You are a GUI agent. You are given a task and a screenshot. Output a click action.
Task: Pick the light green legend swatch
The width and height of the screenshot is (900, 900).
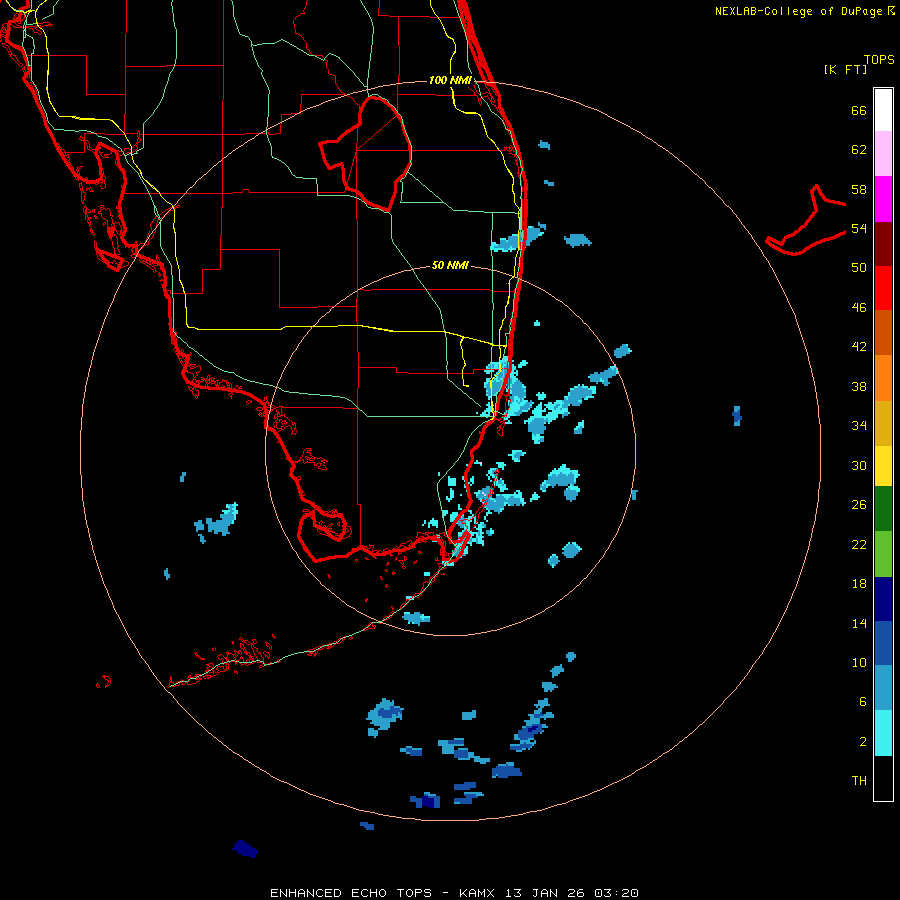click(883, 554)
